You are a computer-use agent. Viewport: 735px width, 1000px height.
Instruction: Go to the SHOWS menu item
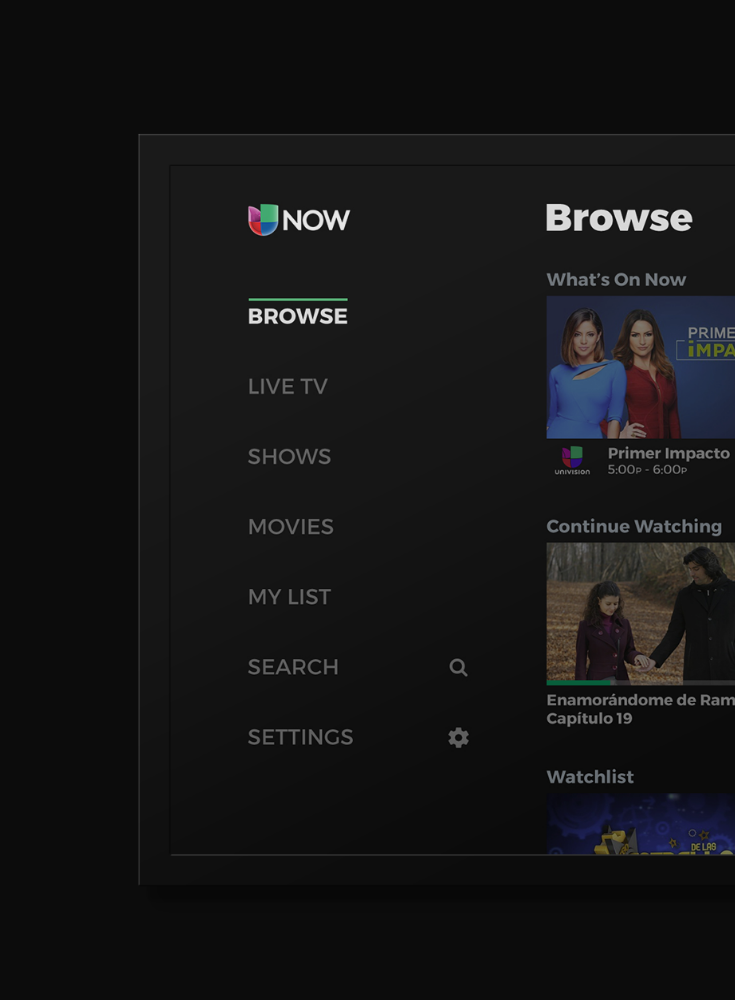(x=289, y=457)
